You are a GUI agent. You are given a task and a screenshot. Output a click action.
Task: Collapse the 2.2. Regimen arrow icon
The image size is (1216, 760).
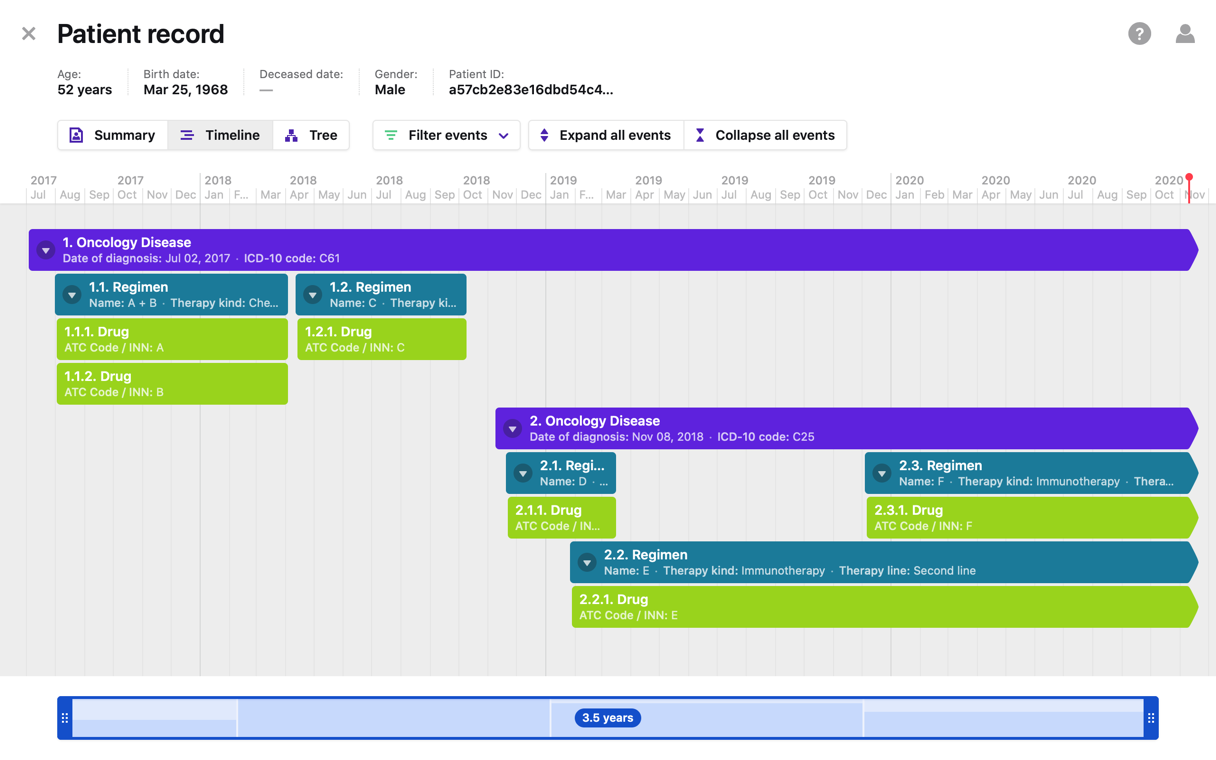pyautogui.click(x=587, y=563)
